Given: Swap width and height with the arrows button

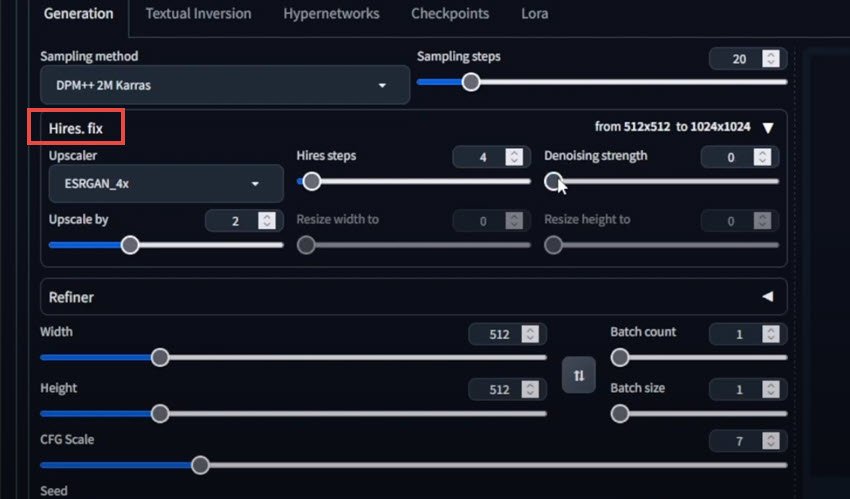Looking at the screenshot, I should [x=578, y=375].
